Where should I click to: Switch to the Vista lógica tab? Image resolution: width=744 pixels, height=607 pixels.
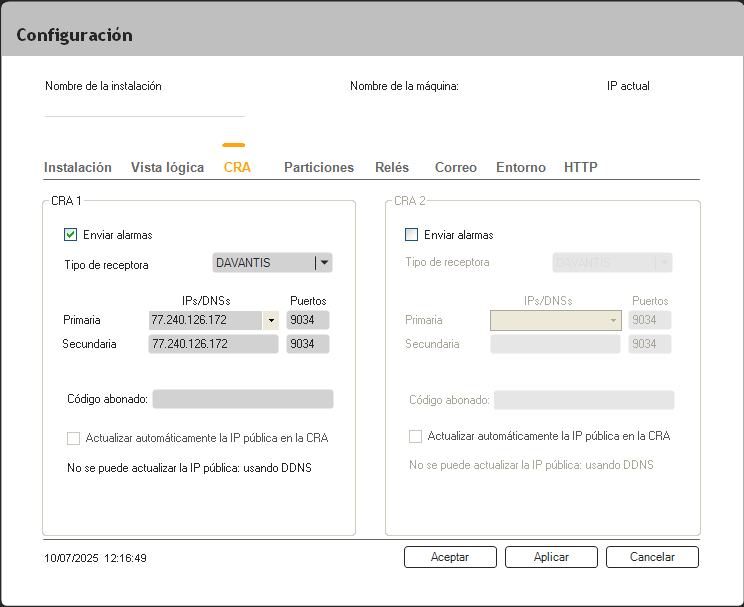167,168
